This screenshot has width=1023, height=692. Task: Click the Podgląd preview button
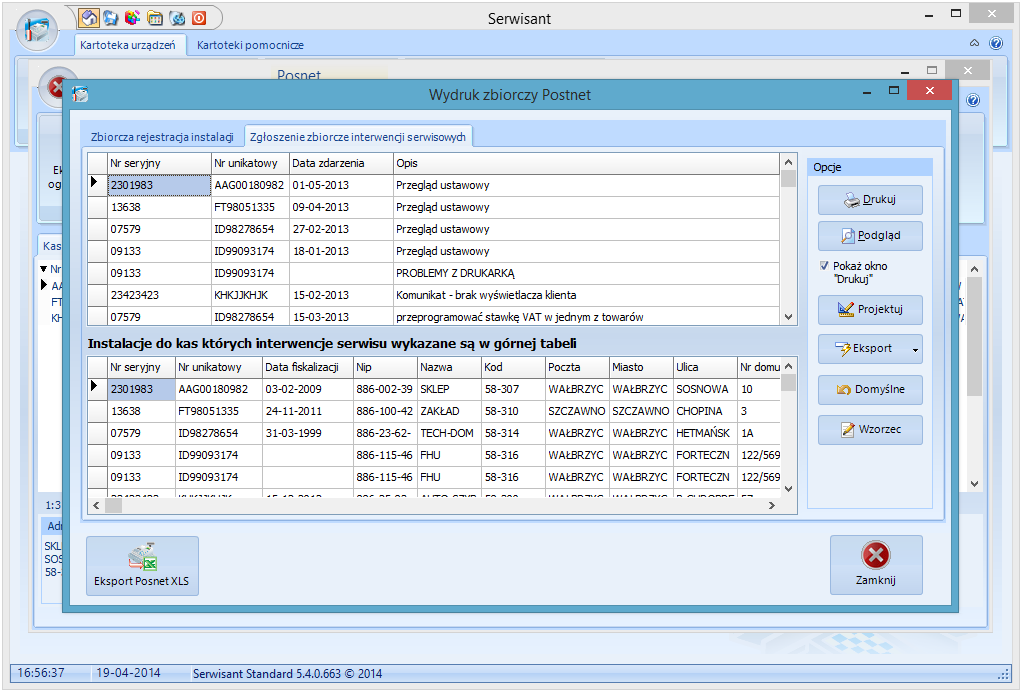[870, 235]
